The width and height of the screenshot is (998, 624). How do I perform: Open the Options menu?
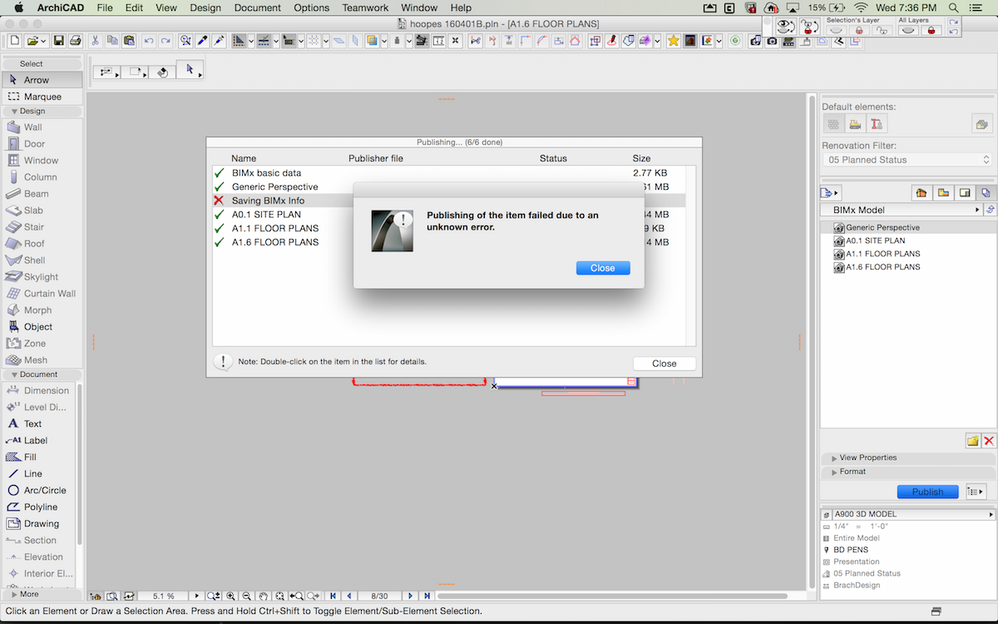[311, 8]
